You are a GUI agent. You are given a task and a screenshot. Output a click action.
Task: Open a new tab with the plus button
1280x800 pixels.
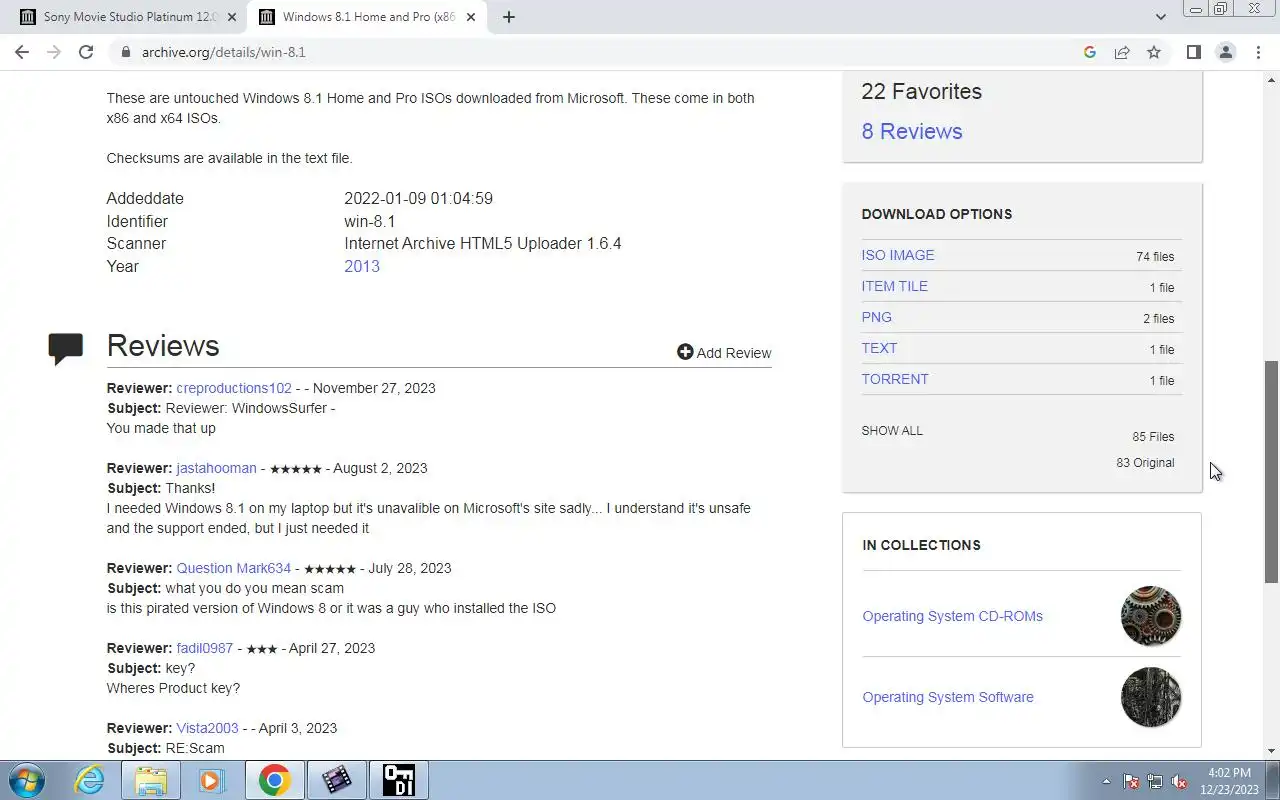coord(508,17)
